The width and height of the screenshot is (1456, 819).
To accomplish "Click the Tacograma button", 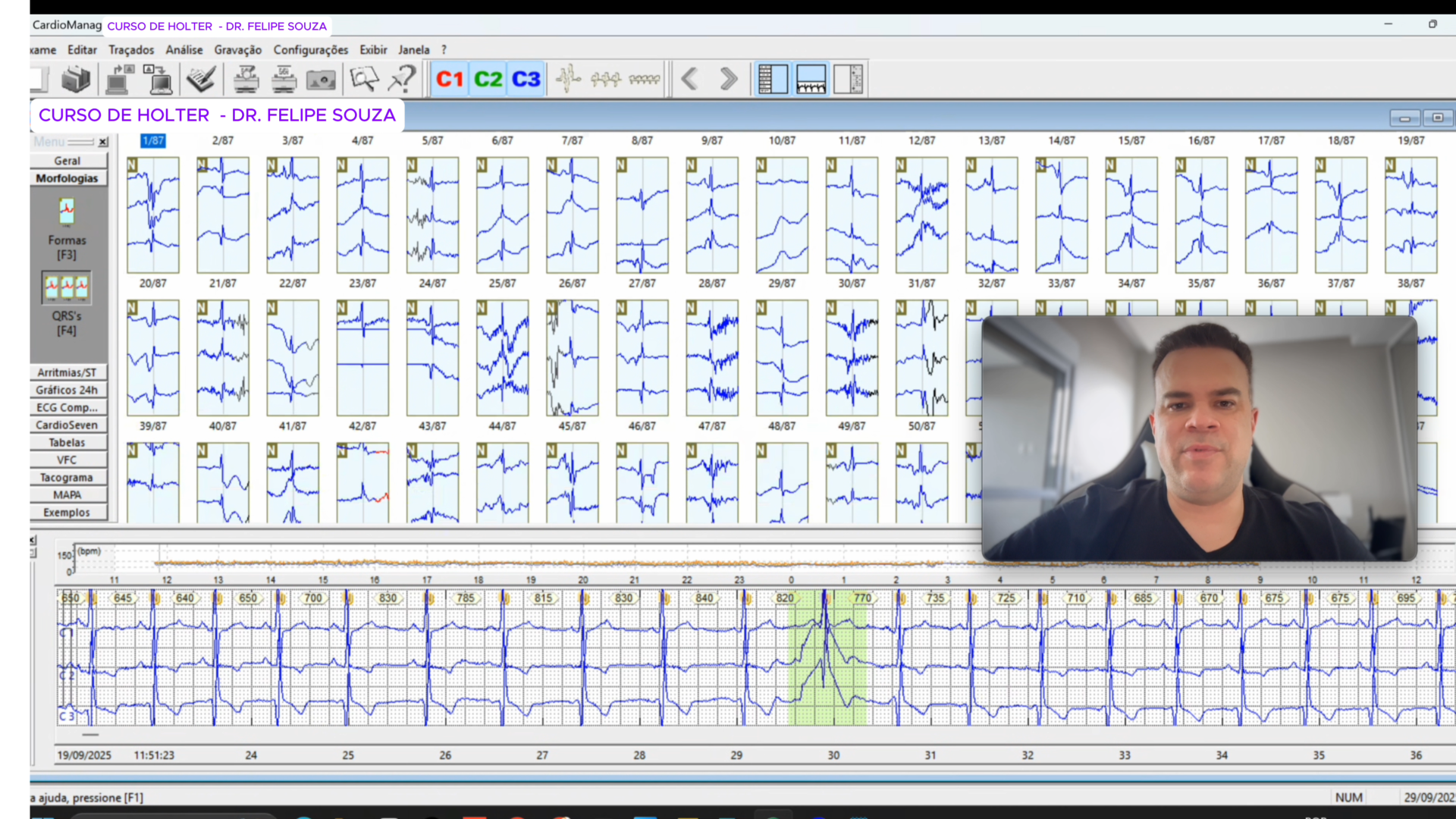I will (x=67, y=478).
